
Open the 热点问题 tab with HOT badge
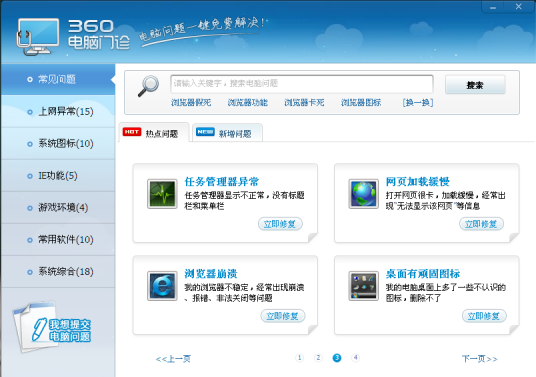tap(153, 133)
